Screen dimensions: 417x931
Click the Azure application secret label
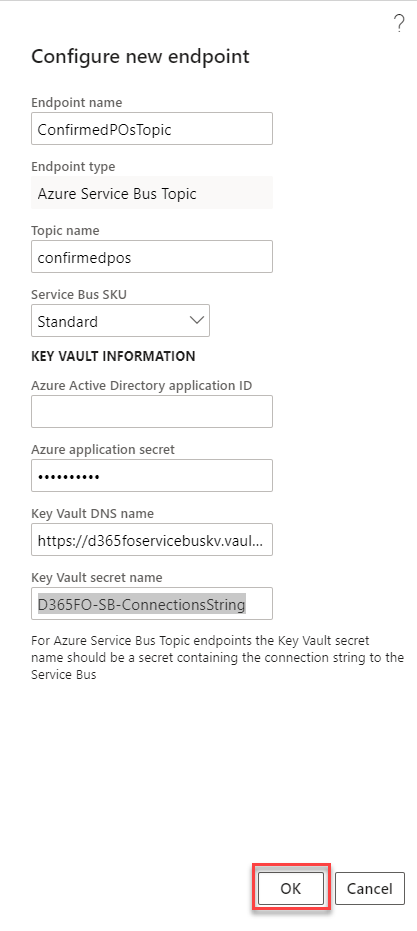coord(103,449)
